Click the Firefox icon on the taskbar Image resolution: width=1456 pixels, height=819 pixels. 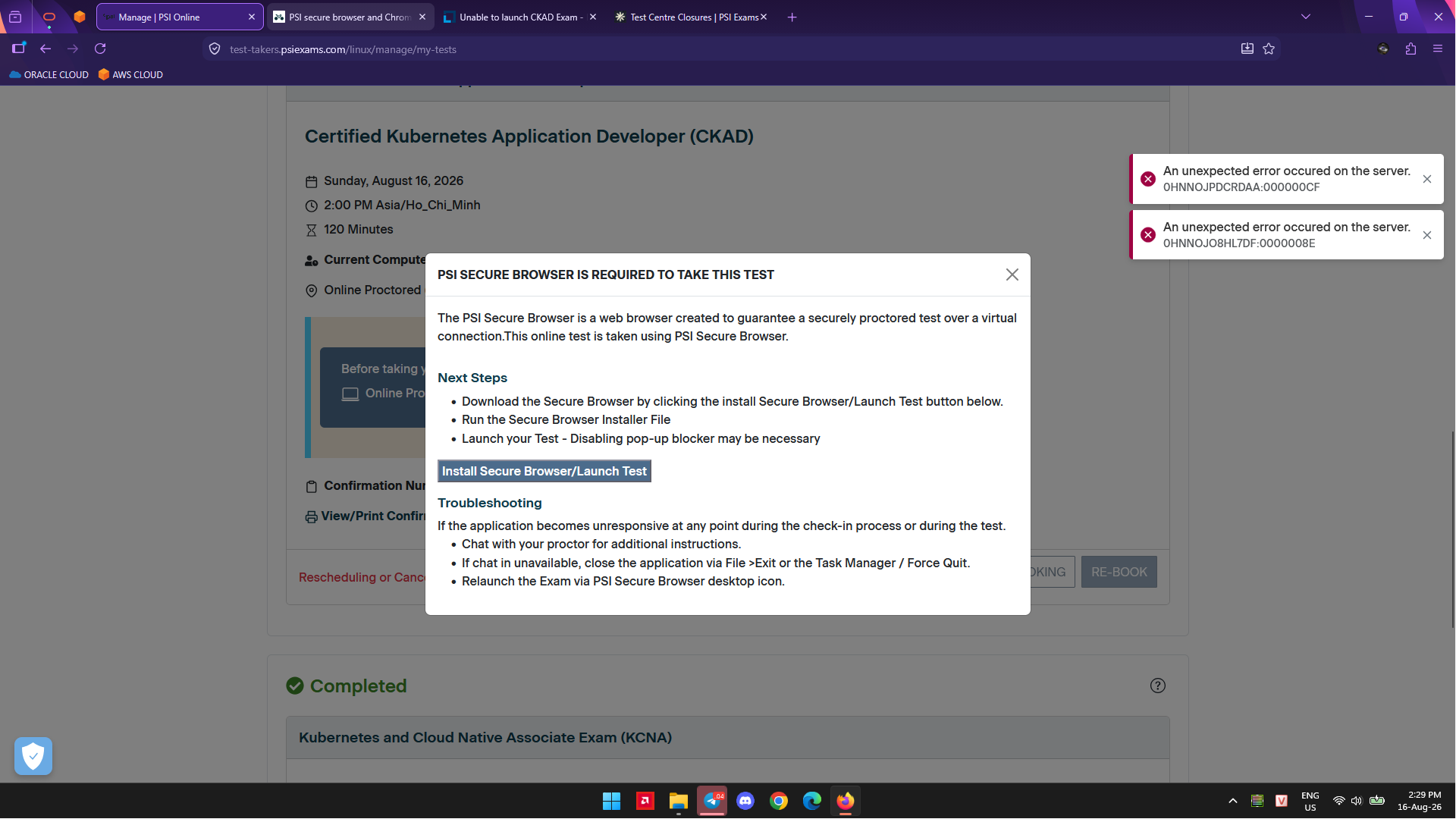[846, 801]
